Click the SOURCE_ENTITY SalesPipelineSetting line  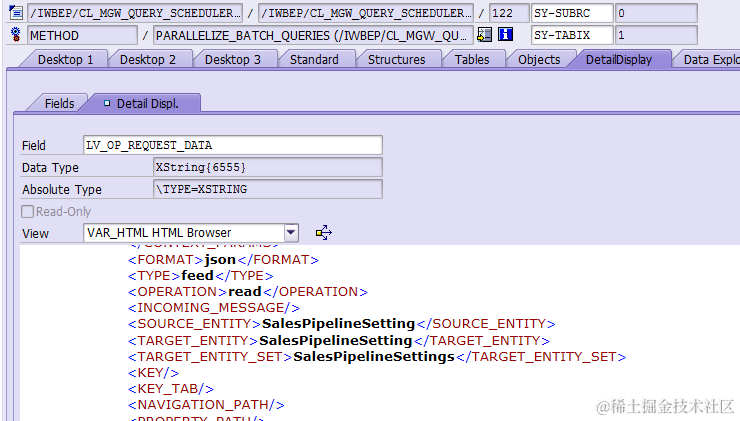(x=342, y=324)
